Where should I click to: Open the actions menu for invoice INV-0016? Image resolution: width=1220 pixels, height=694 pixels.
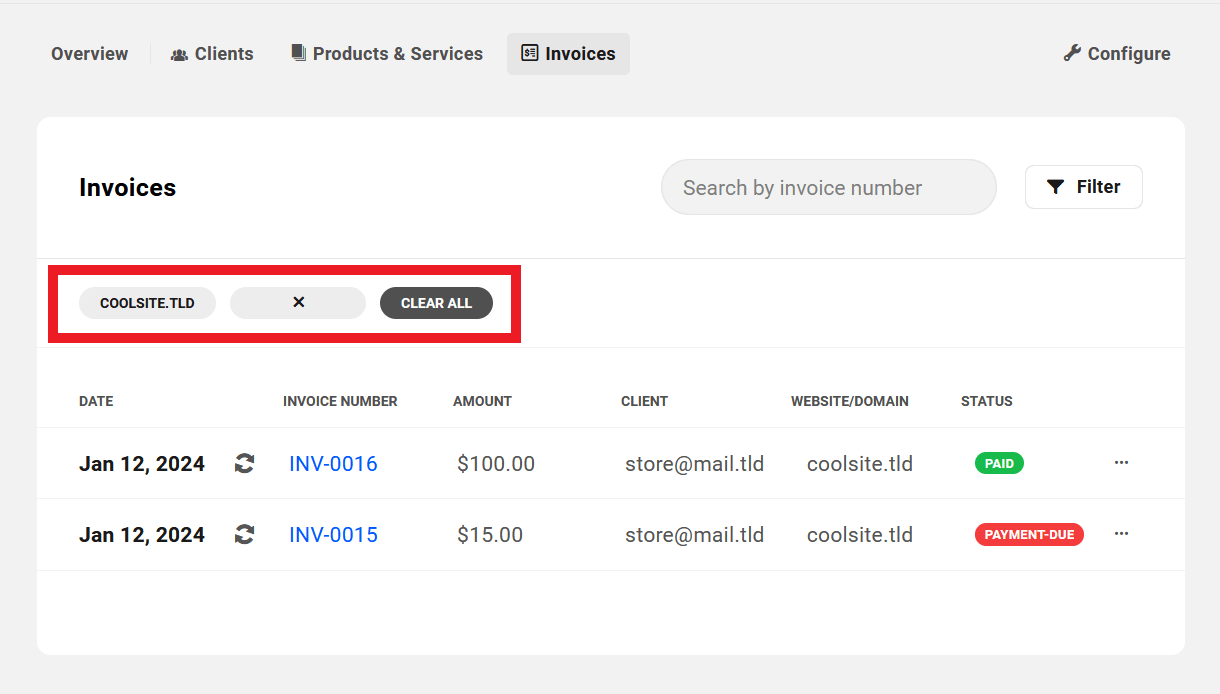point(1121,462)
